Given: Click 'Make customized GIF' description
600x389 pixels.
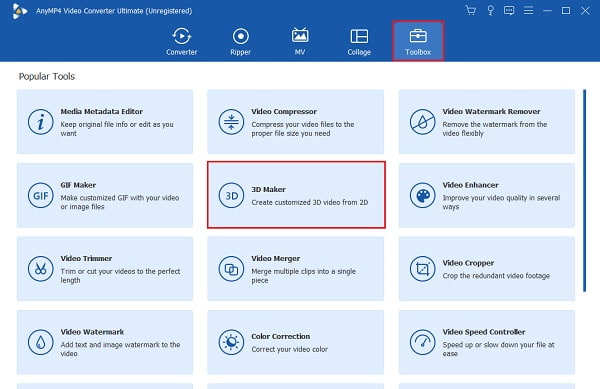Looking at the screenshot, I should 120,202.
